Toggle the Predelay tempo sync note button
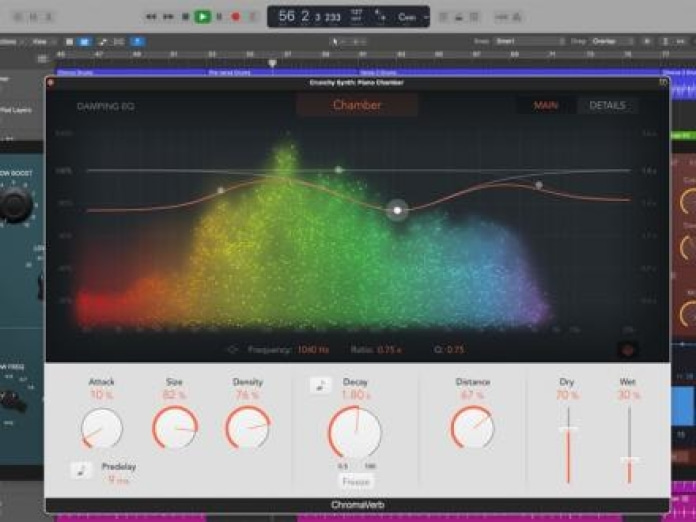 pos(82,471)
